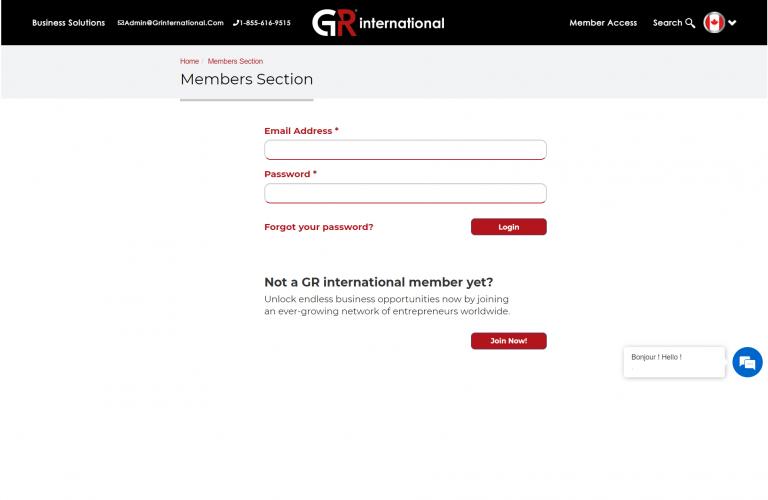
Task: Click Members Section breadcrumb link
Action: coord(235,61)
